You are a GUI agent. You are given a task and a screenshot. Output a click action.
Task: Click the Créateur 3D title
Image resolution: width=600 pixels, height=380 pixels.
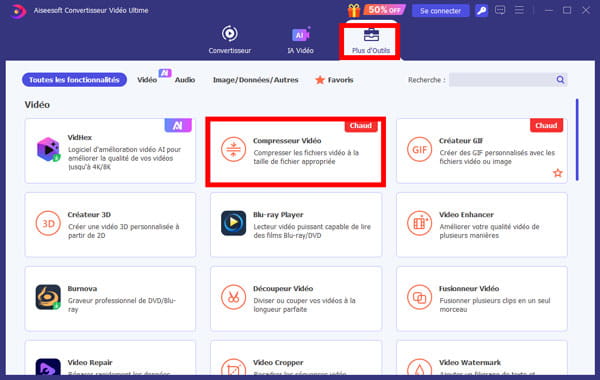(89, 215)
